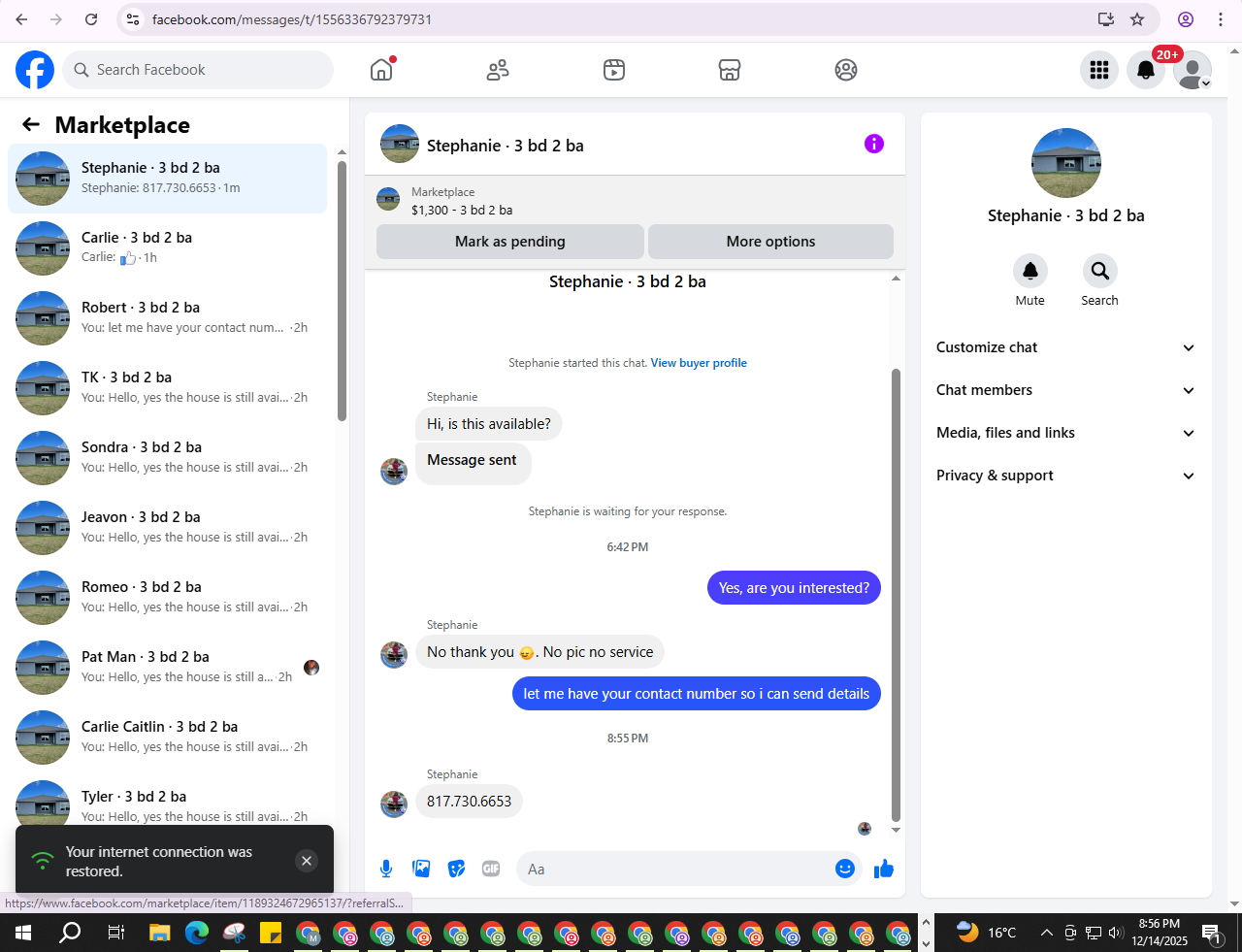
Task: Open the Groups icon in top bar
Action: tap(846, 70)
